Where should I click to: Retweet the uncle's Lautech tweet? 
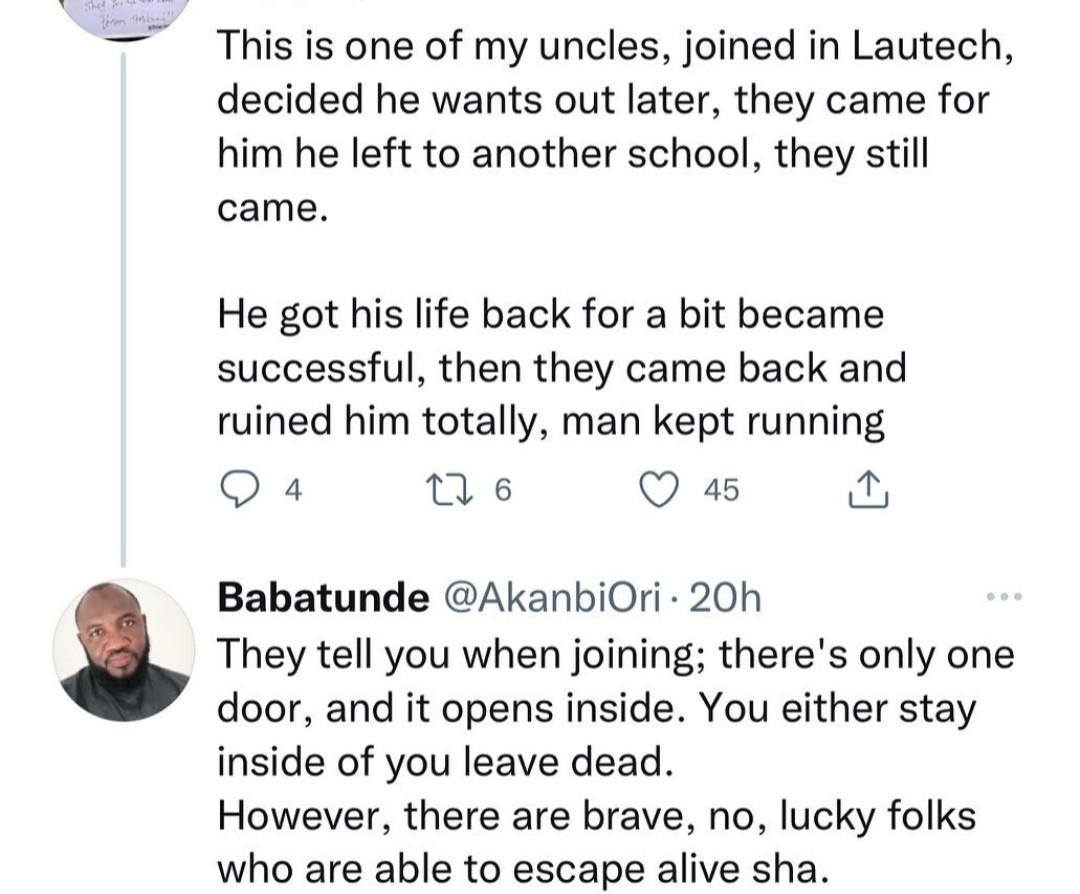coord(438,489)
